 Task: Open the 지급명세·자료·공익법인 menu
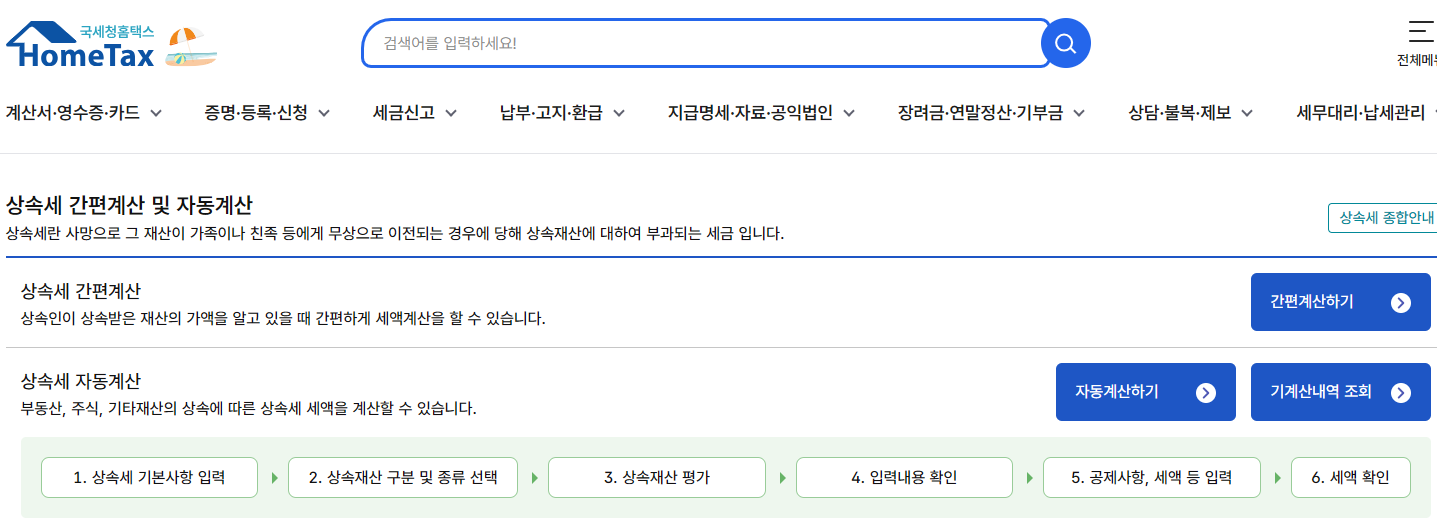coord(760,113)
